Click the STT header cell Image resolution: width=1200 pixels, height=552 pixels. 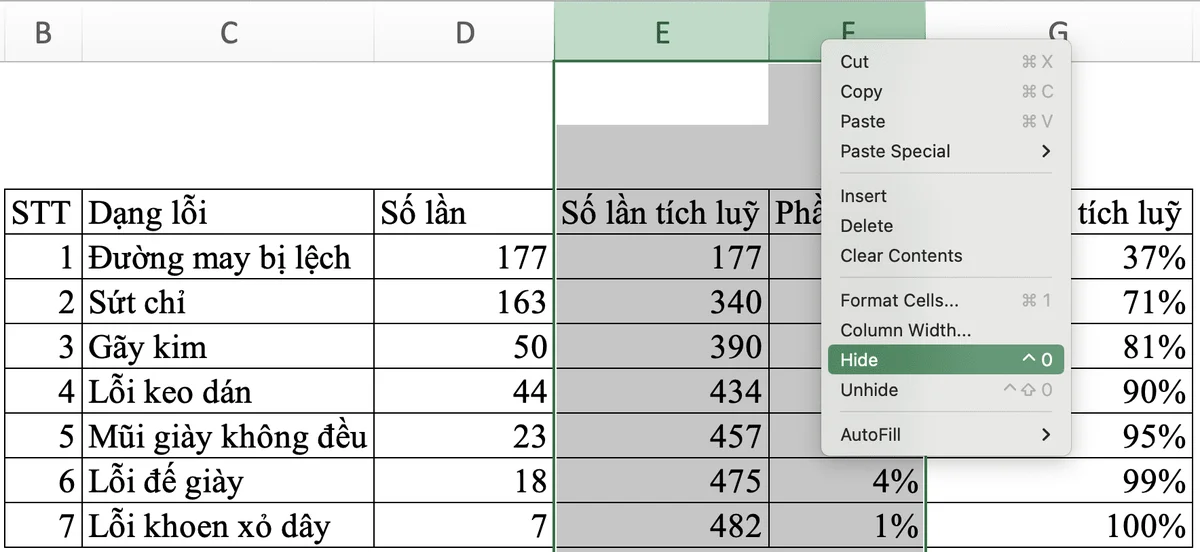(43, 212)
